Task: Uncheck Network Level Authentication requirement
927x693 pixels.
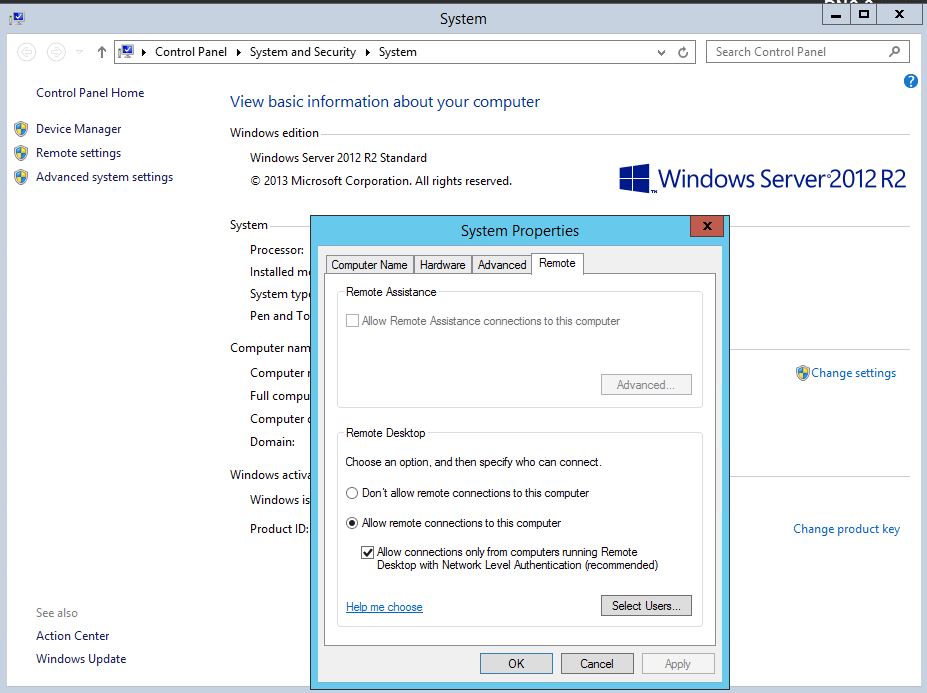Action: tap(368, 551)
